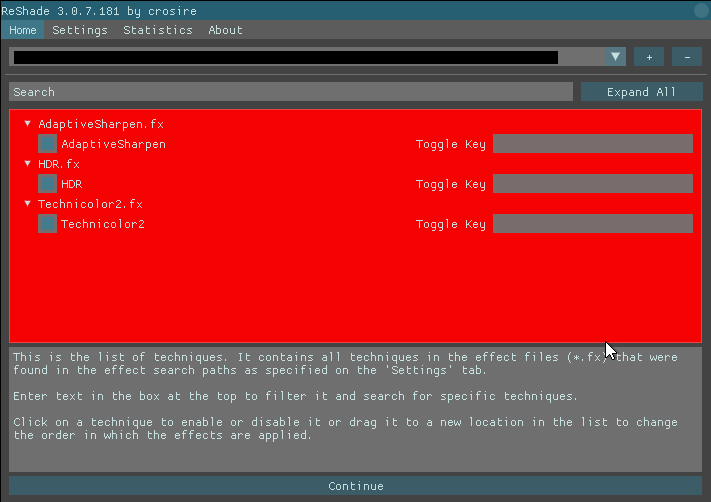Click the Continue button
The width and height of the screenshot is (711, 502).
coord(356,486)
